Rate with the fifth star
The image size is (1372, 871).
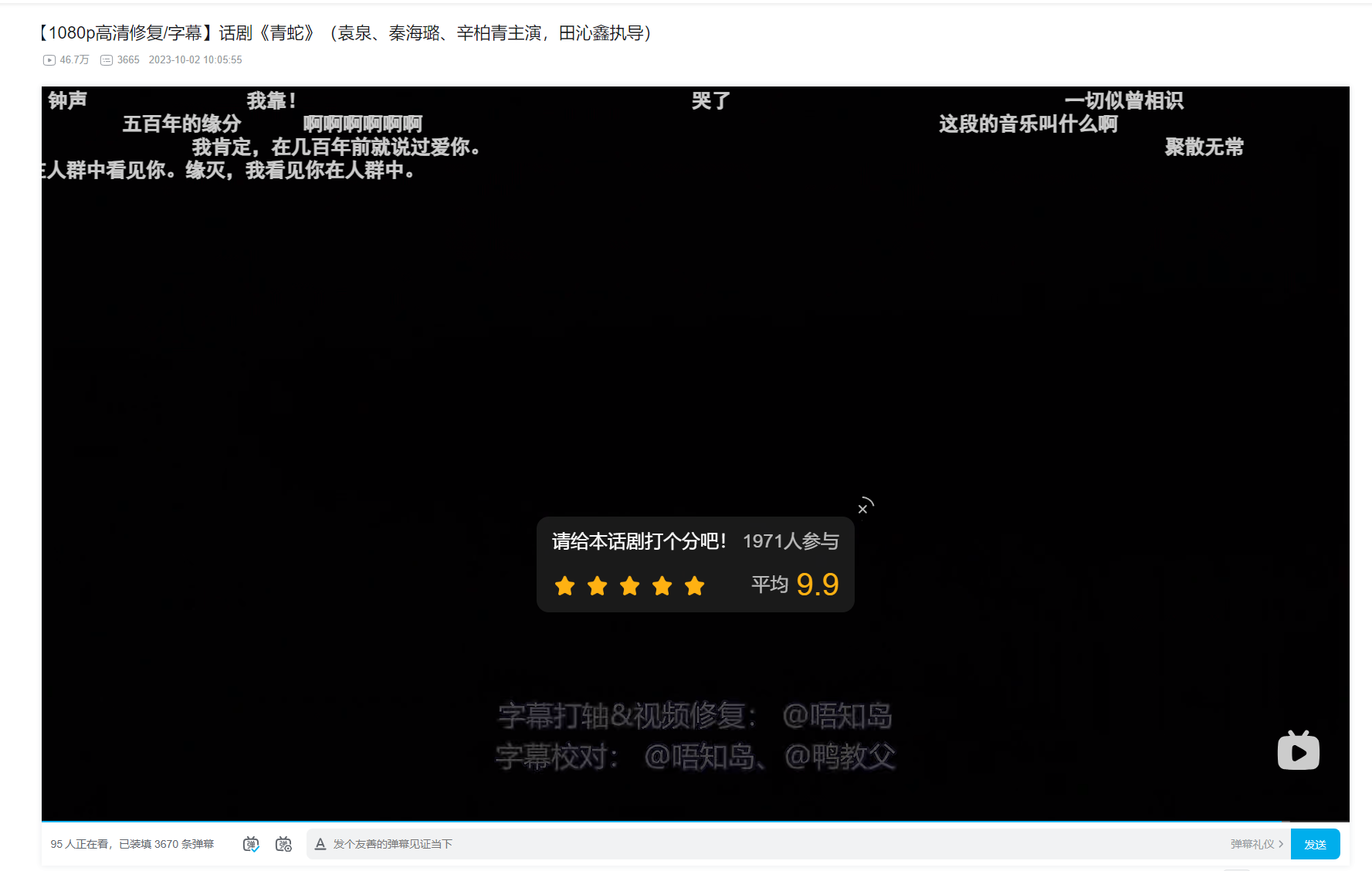pos(694,586)
